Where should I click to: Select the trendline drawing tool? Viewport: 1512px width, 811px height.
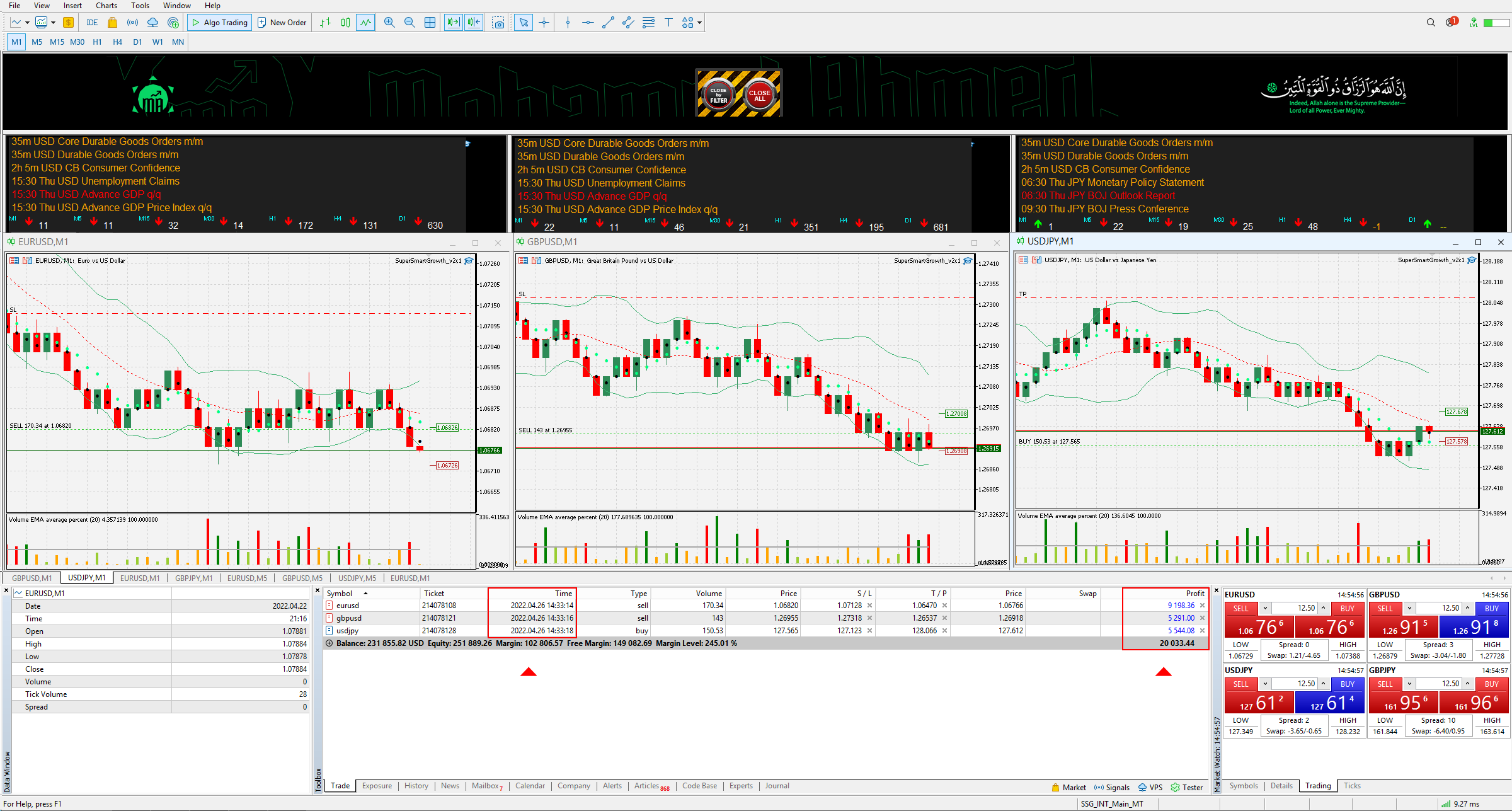coord(608,23)
